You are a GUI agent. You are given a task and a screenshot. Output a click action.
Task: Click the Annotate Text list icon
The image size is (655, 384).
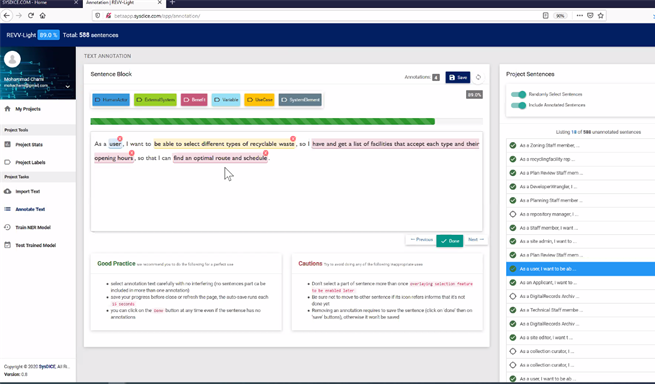(x=7, y=209)
